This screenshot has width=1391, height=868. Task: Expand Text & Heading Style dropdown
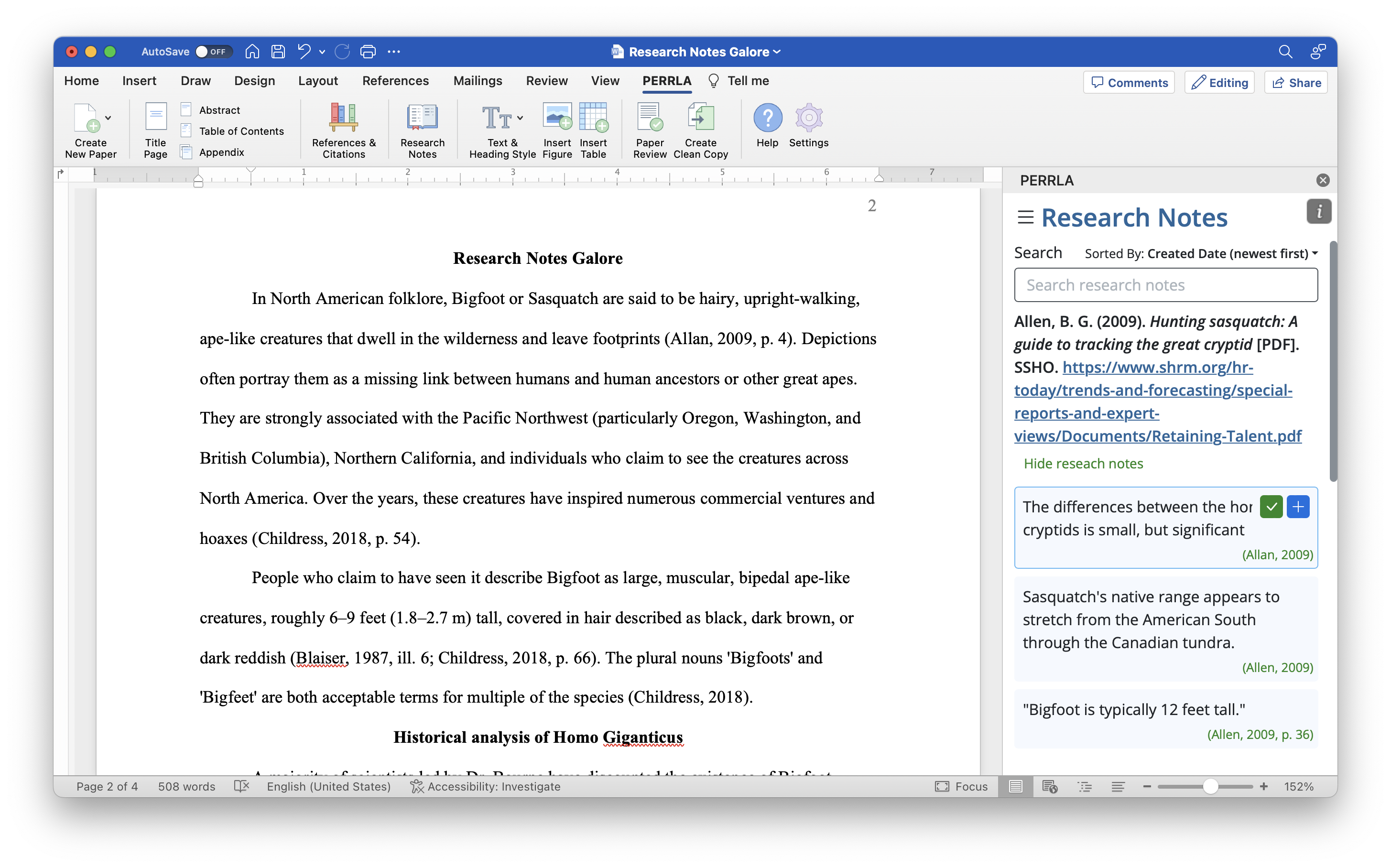click(x=520, y=118)
